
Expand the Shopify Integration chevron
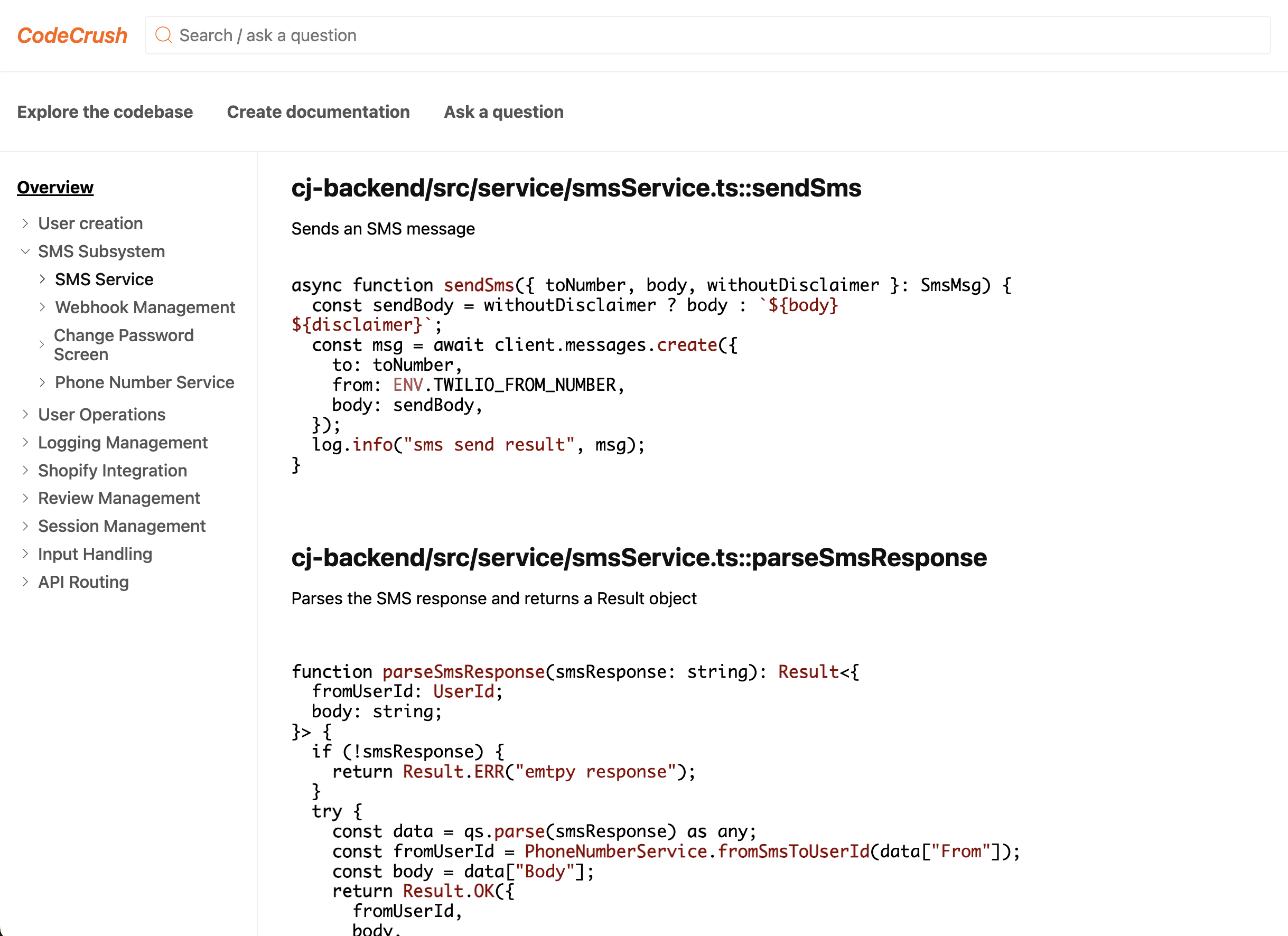tap(25, 470)
